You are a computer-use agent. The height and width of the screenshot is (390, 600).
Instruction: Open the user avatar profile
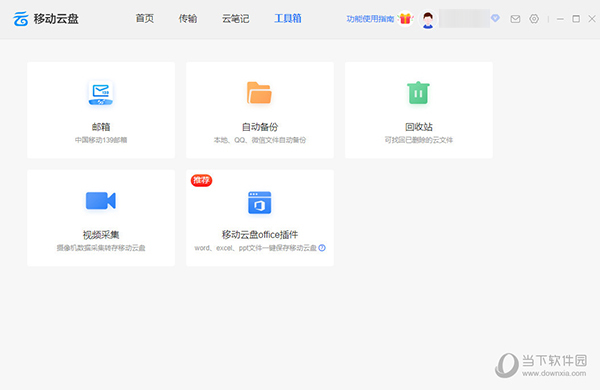pyautogui.click(x=428, y=19)
